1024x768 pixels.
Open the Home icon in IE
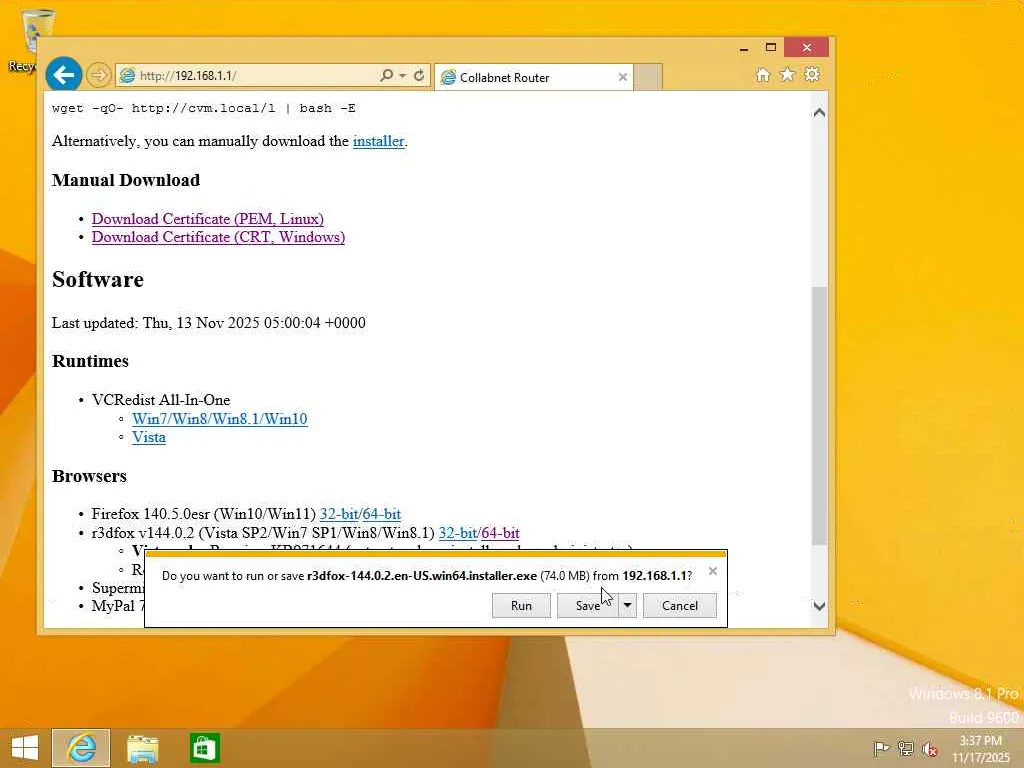762,75
